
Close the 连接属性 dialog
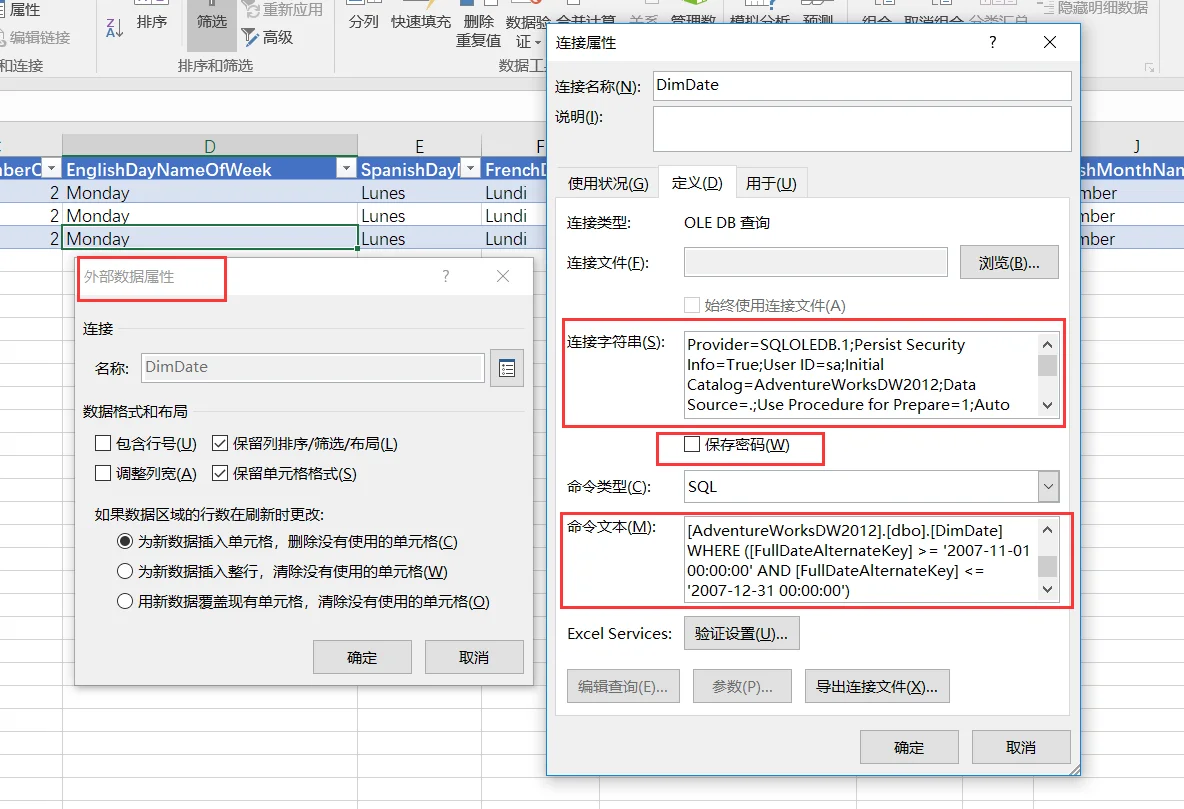(1050, 42)
